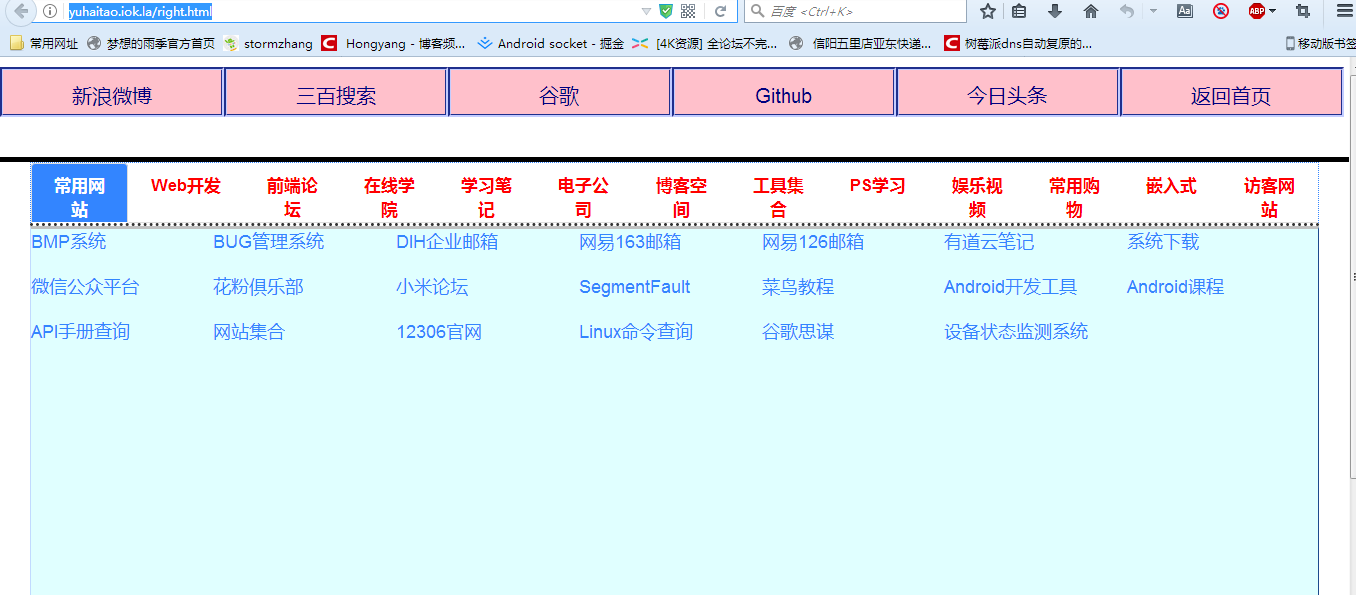
Task: Click the browser back button
Action: coord(19,11)
